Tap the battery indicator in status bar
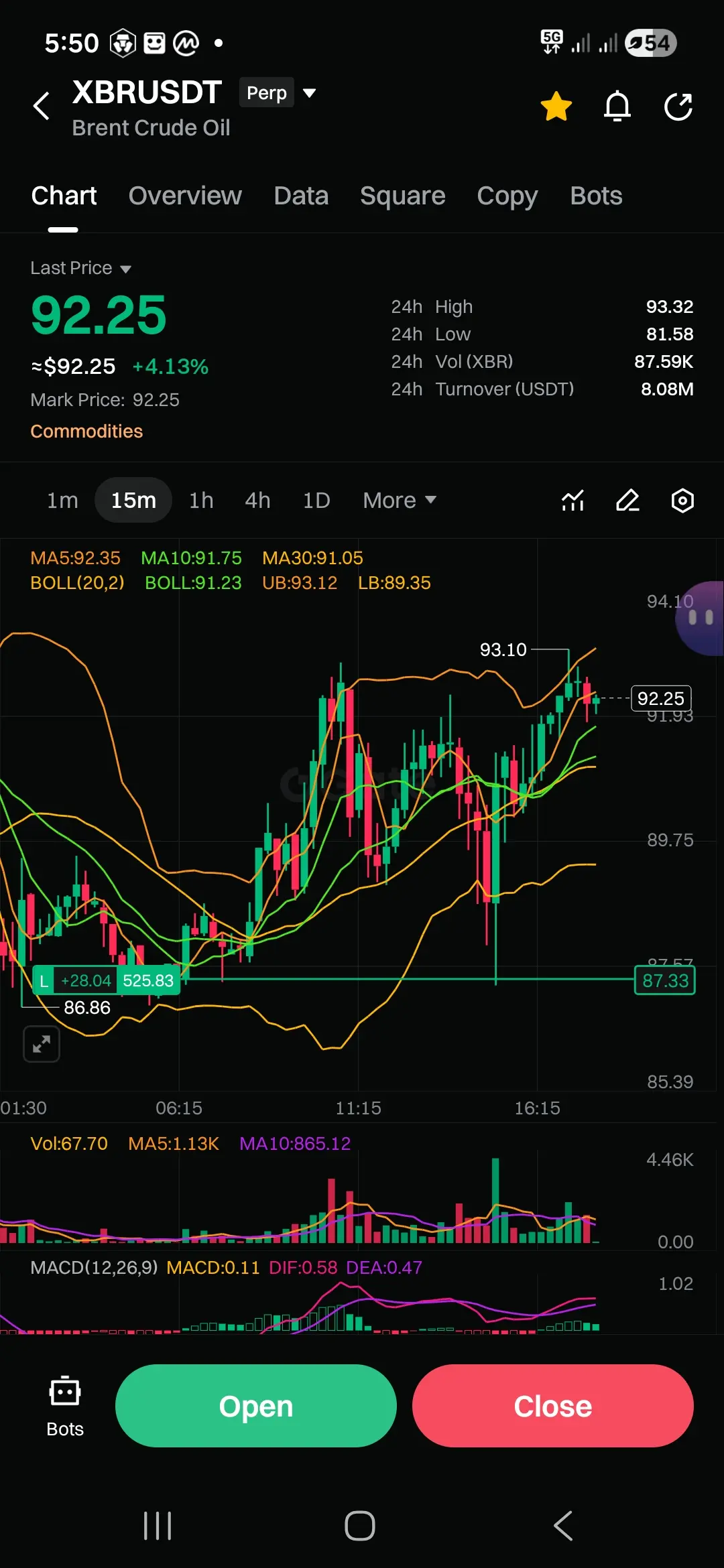The width and height of the screenshot is (724, 1568). coord(650,44)
